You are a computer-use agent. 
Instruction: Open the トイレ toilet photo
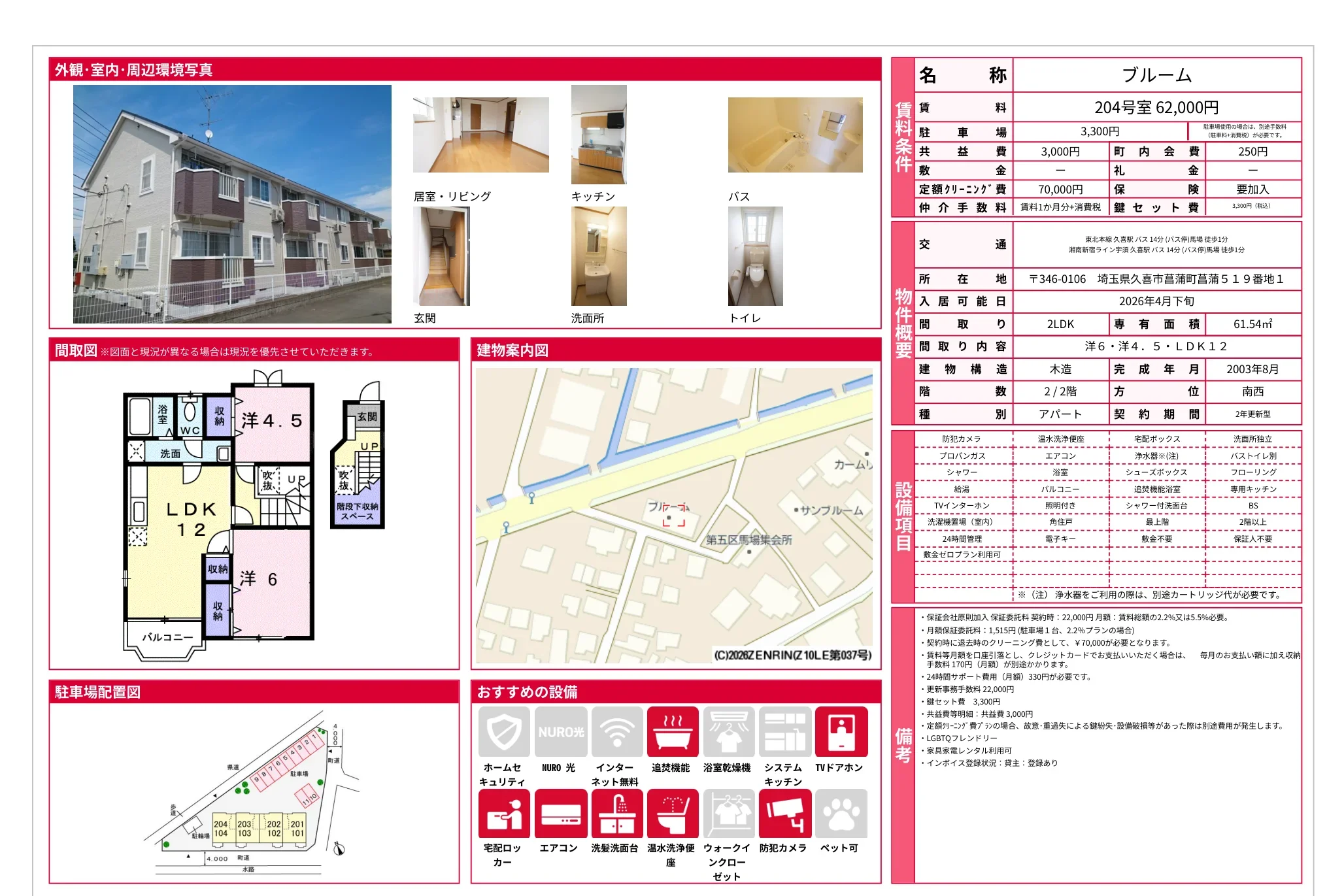coord(755,256)
